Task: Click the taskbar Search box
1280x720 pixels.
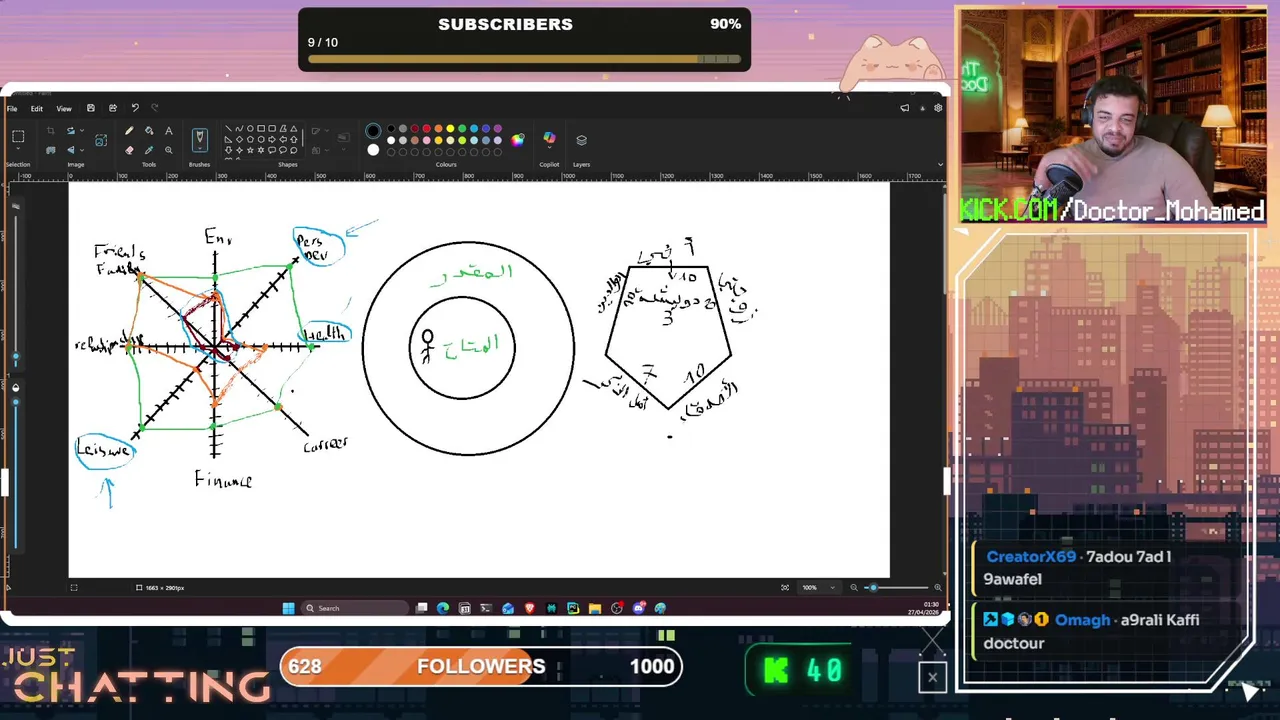Action: (x=355, y=608)
